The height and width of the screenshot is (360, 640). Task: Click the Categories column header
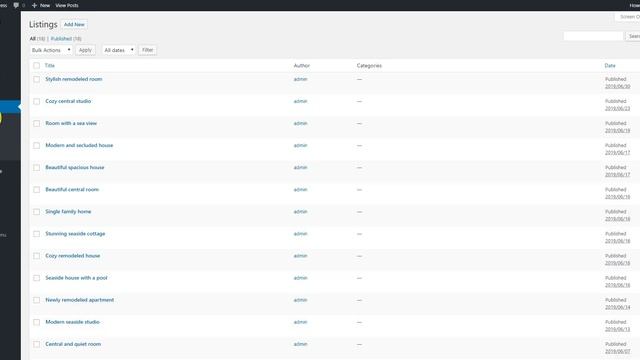(x=369, y=65)
